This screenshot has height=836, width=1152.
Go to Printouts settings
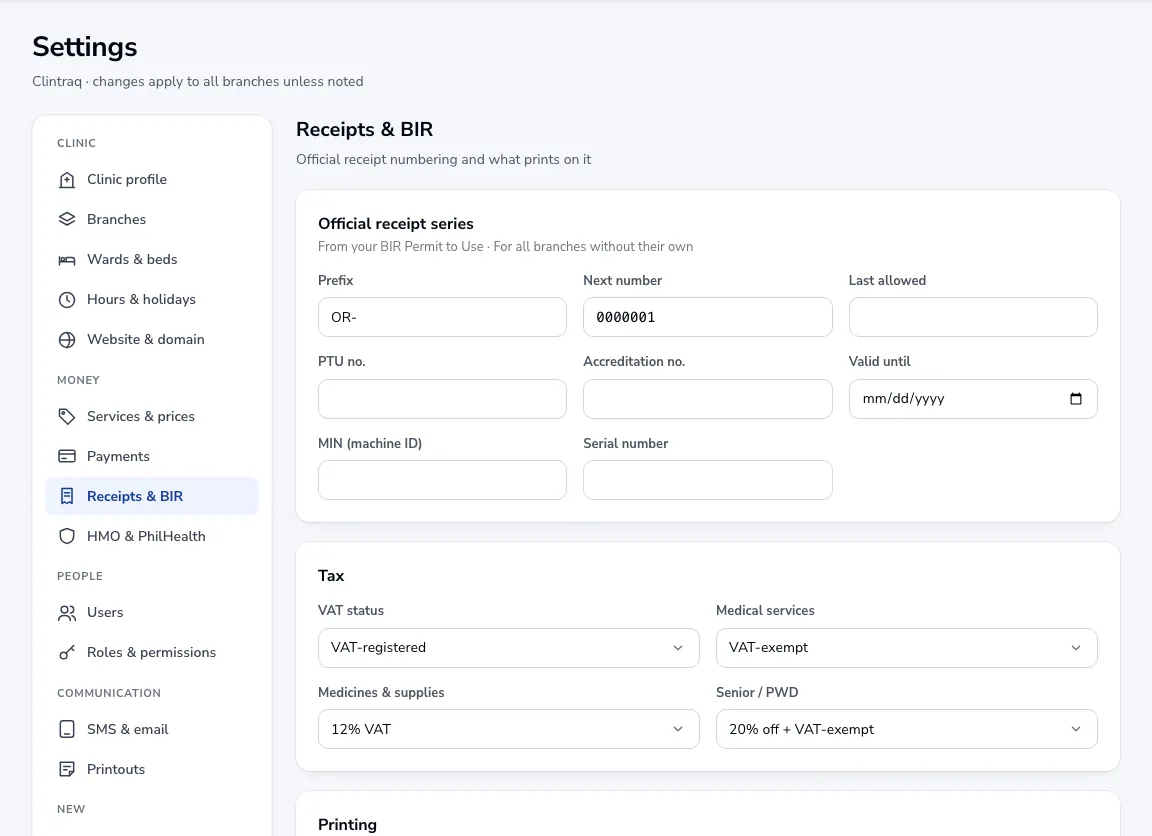point(152,770)
